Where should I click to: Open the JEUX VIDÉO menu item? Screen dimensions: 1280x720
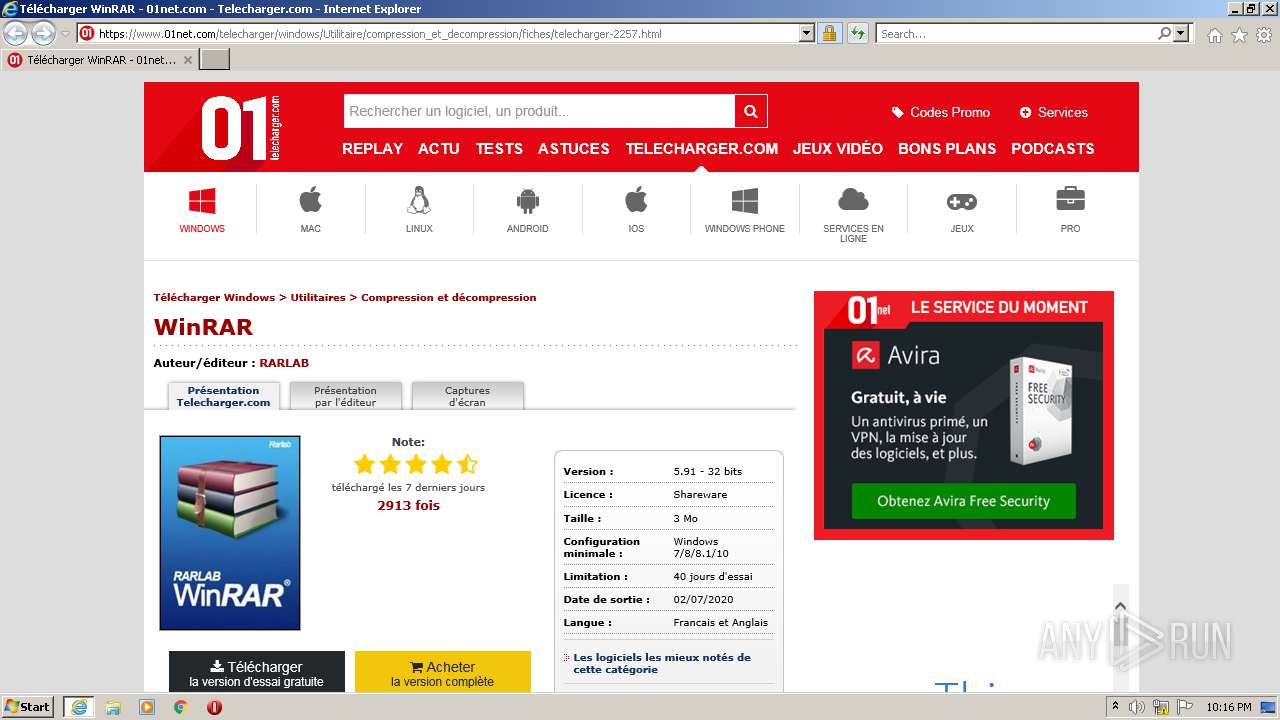[x=838, y=149]
